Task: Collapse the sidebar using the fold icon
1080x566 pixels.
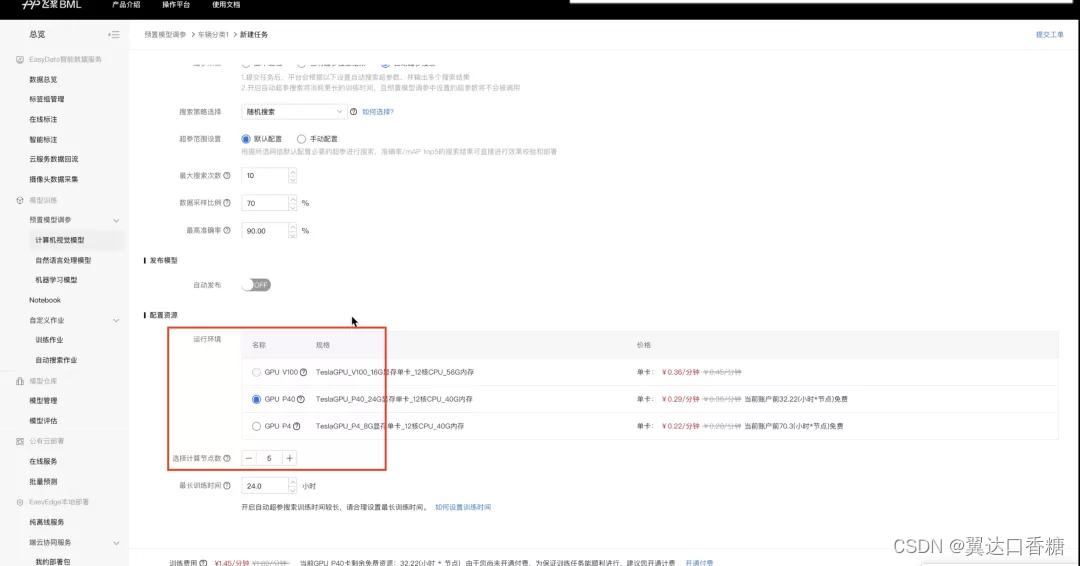Action: pyautogui.click(x=114, y=34)
